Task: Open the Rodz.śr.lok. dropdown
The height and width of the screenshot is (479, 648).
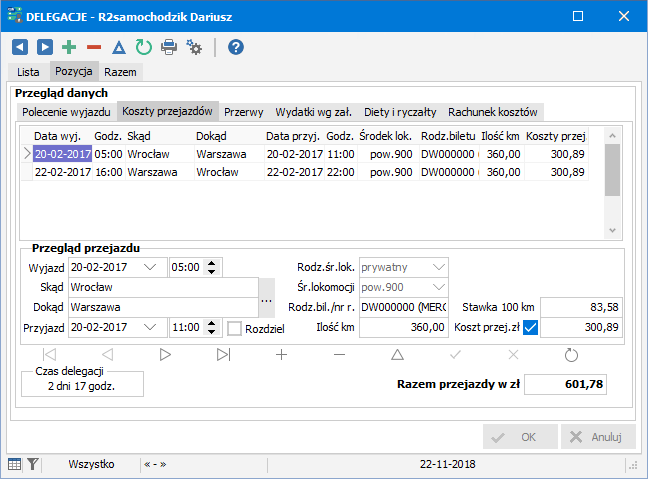Action: point(437,267)
